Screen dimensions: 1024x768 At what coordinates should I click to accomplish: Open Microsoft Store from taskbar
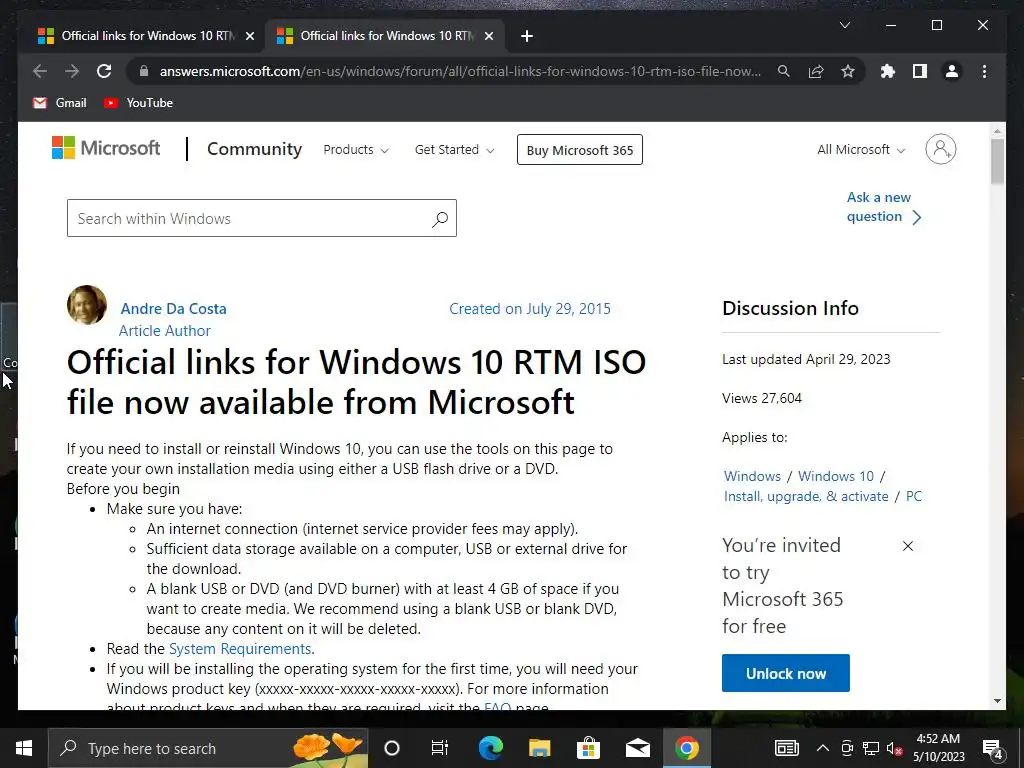tap(588, 748)
